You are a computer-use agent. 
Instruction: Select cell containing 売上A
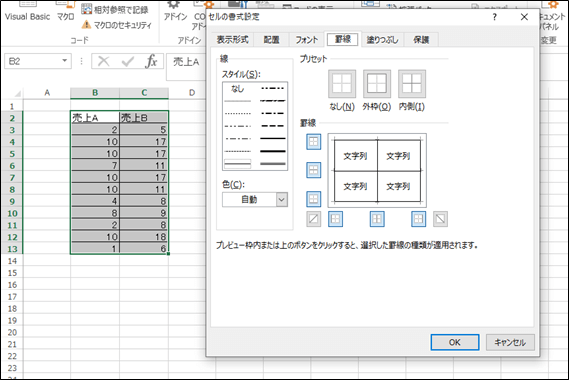pyautogui.click(x=95, y=118)
